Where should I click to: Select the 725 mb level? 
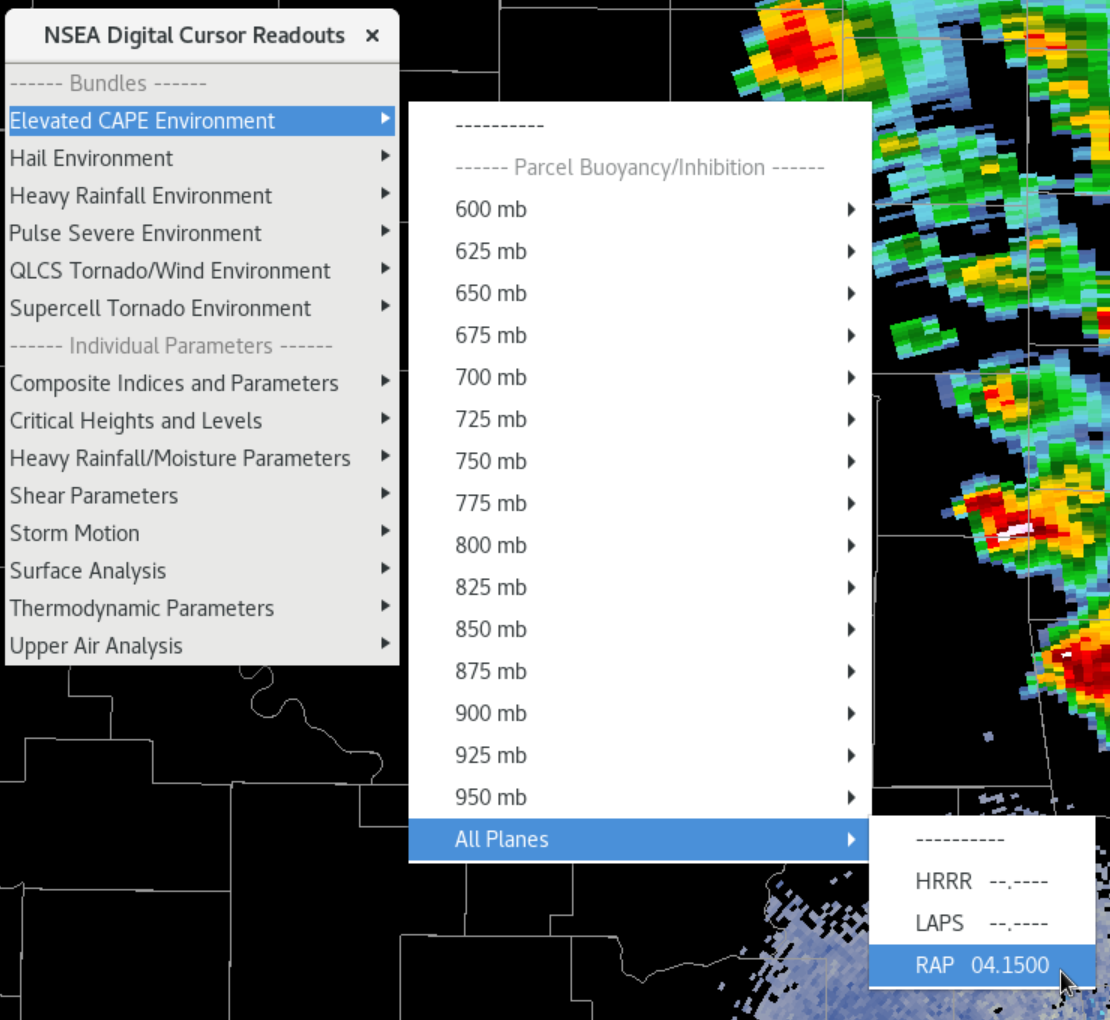[x=639, y=419]
